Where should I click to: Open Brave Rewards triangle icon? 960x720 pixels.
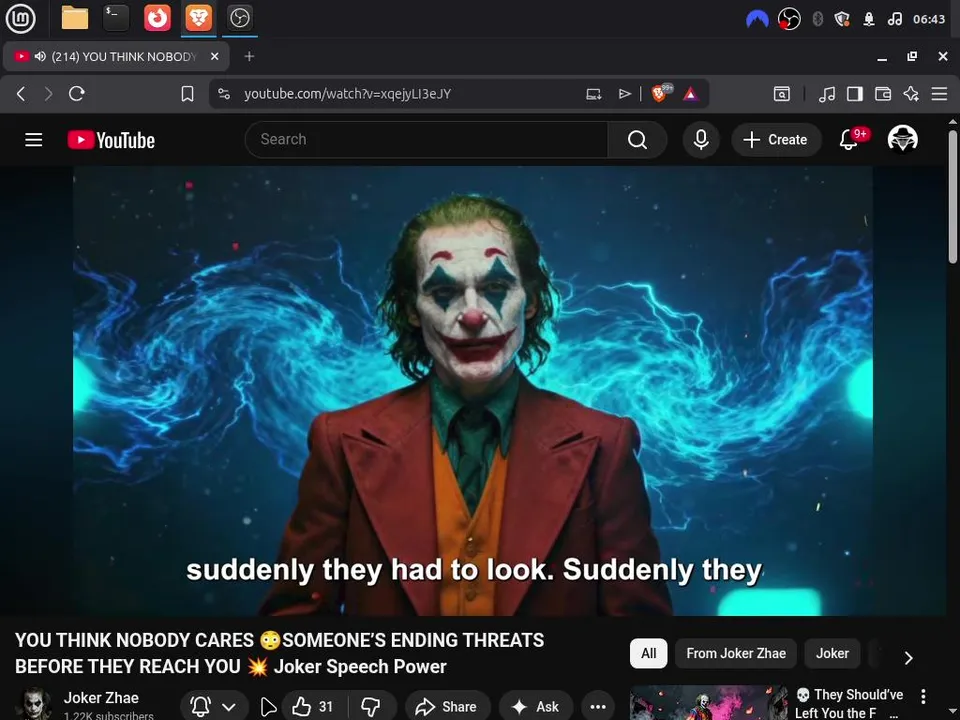tap(691, 94)
